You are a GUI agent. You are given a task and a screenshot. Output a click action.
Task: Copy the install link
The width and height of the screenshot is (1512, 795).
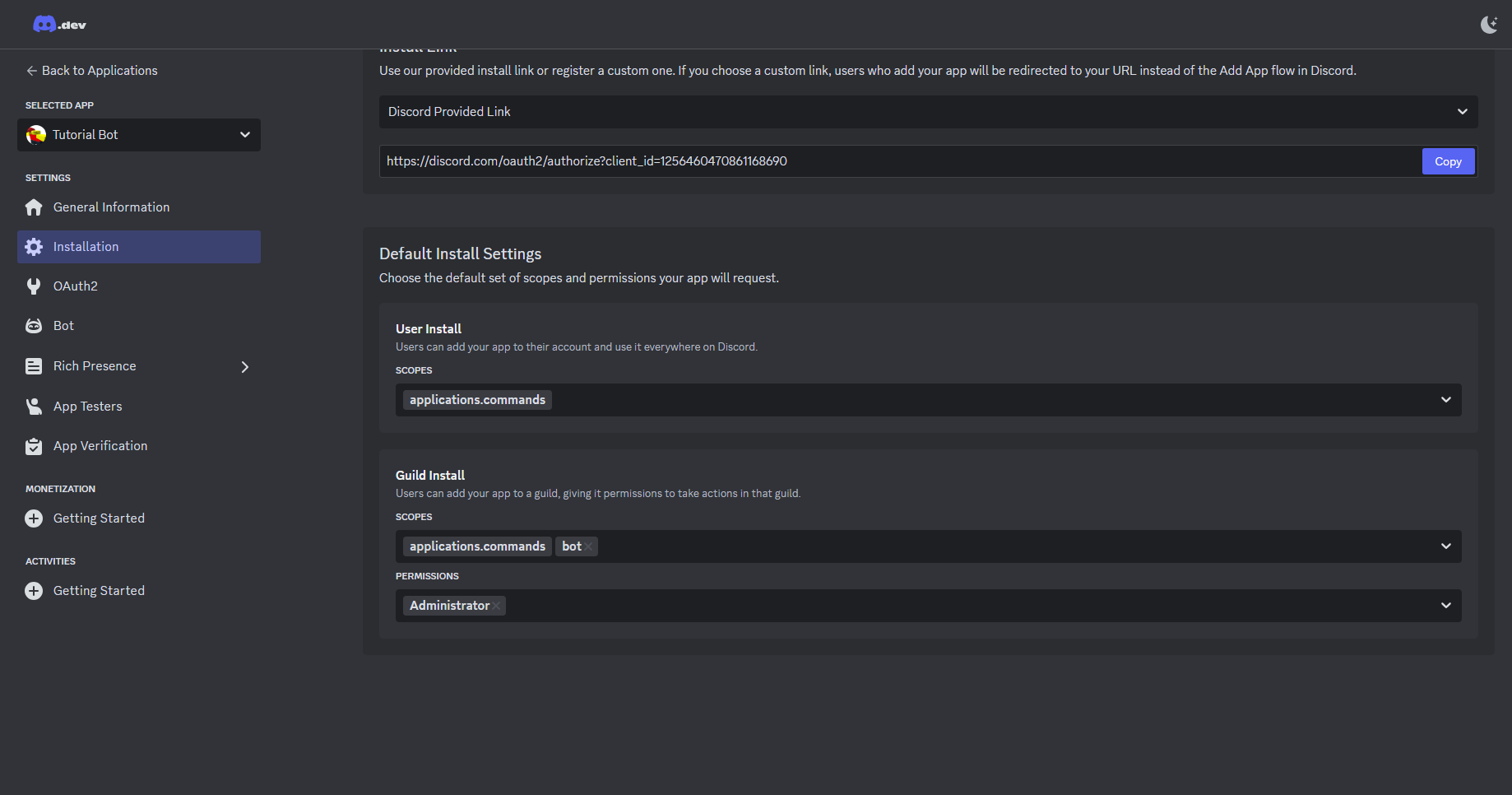point(1448,161)
